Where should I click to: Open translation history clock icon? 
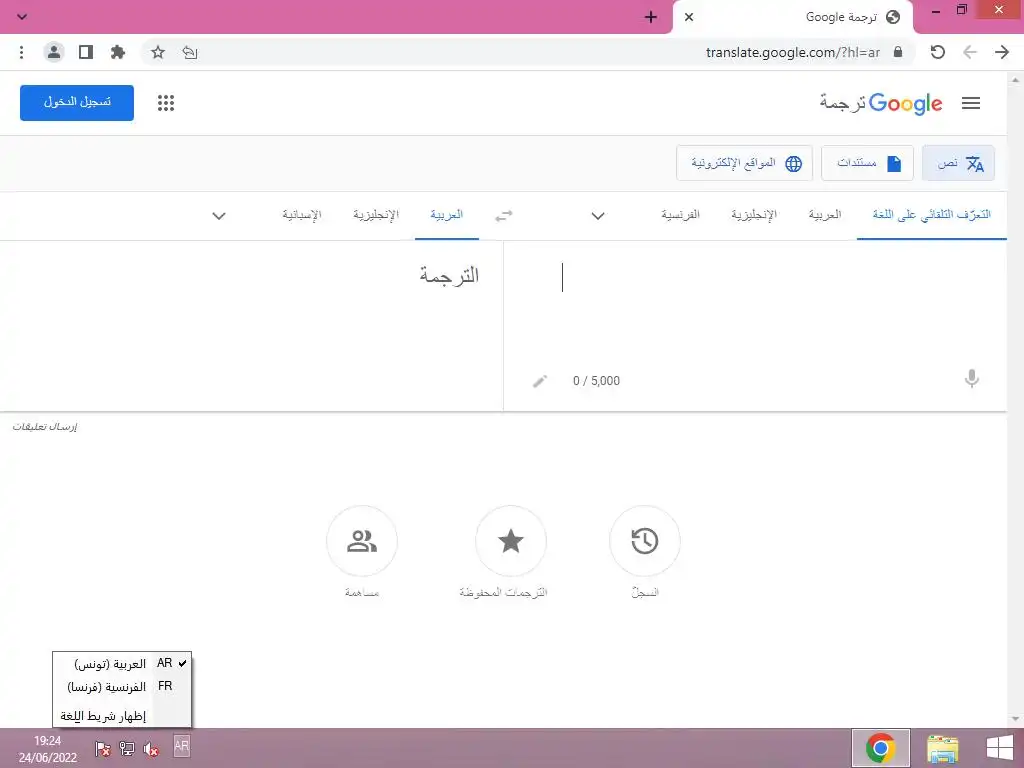(645, 541)
